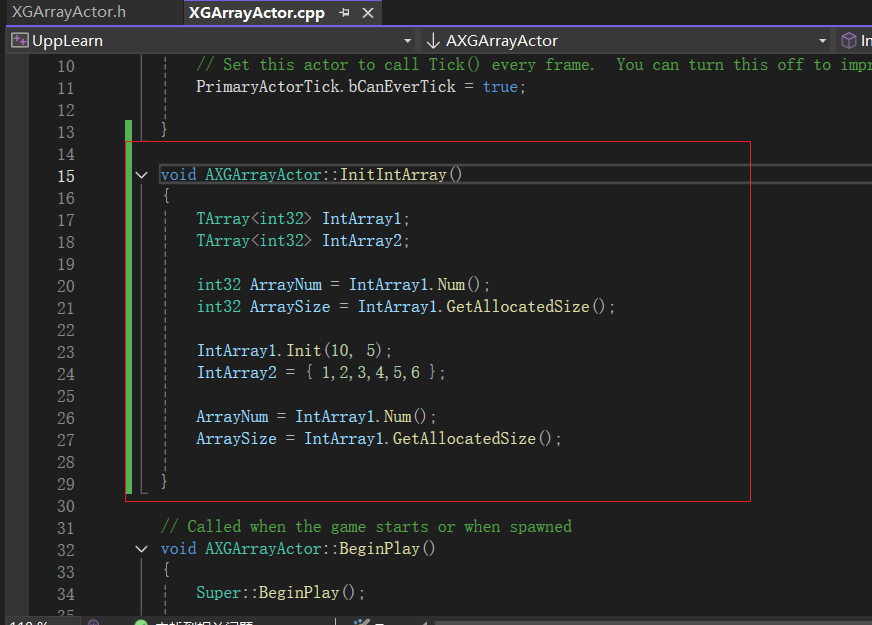Collapse the InitIntArray function block
This screenshot has height=625, width=872.
click(x=141, y=175)
